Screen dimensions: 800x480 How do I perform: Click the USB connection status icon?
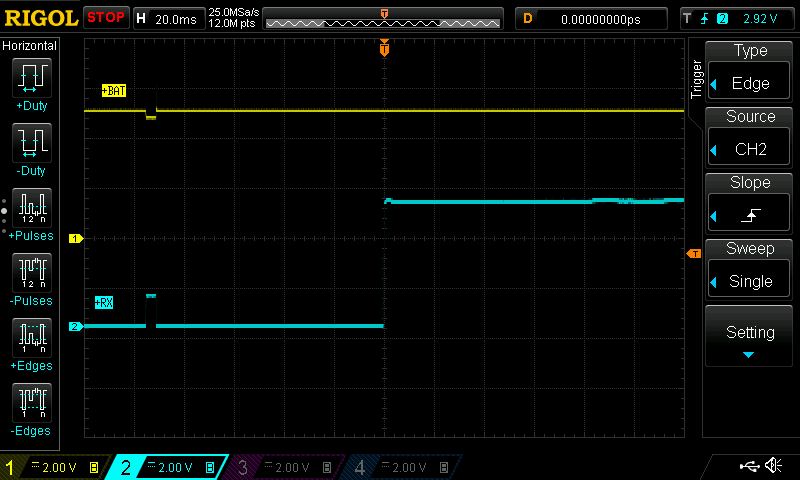[x=748, y=466]
